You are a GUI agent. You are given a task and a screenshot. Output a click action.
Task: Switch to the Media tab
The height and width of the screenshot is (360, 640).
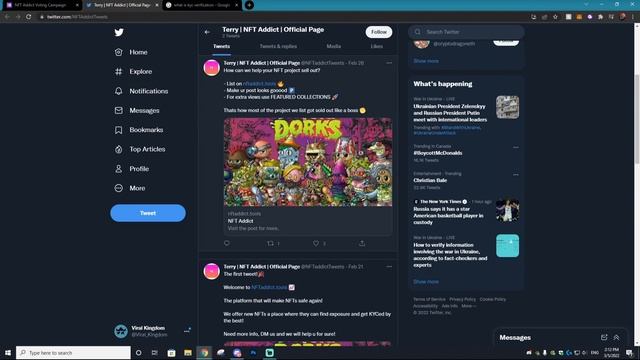tap(333, 47)
